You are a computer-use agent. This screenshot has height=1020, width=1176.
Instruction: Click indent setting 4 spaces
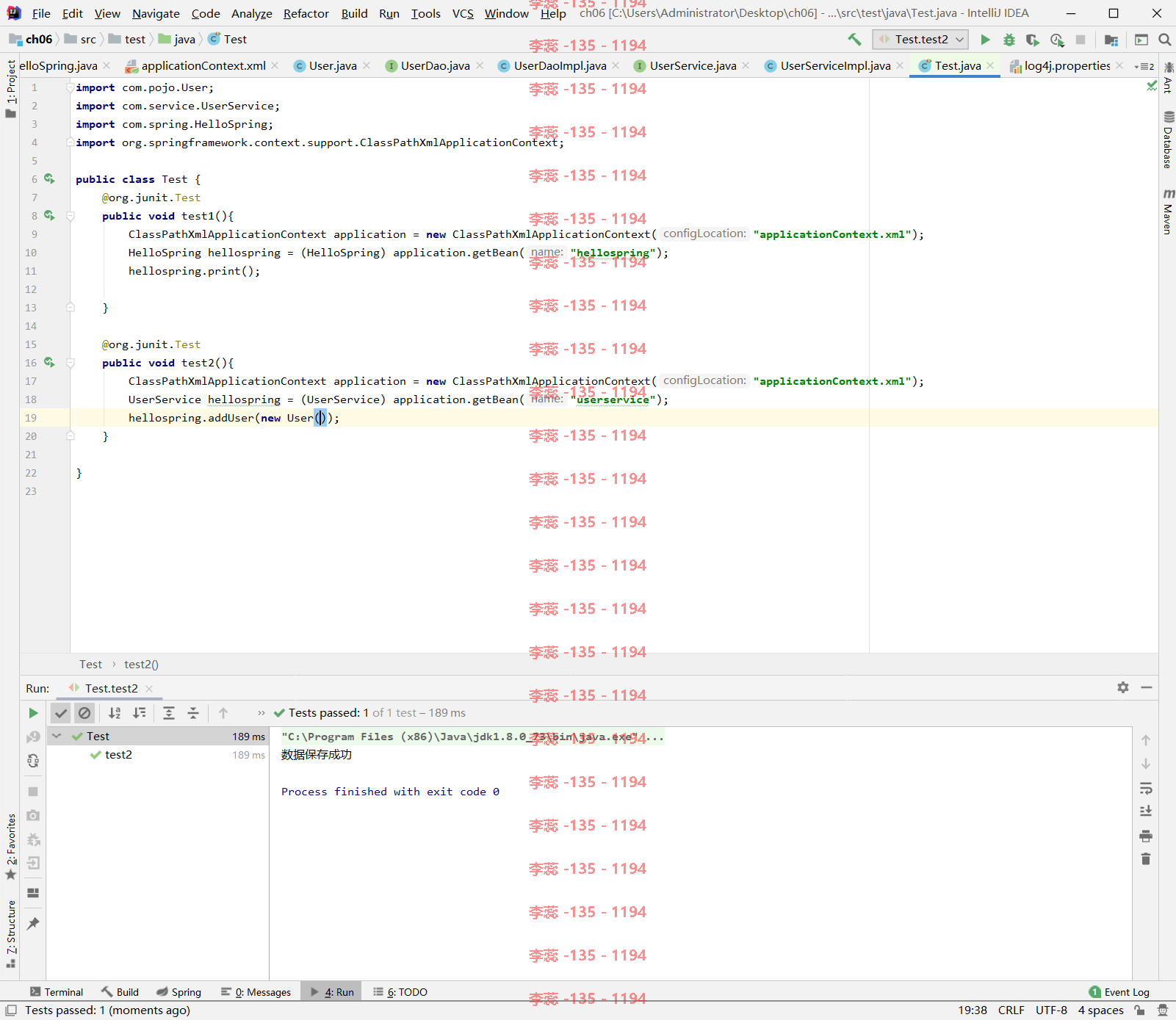[x=1100, y=1010]
